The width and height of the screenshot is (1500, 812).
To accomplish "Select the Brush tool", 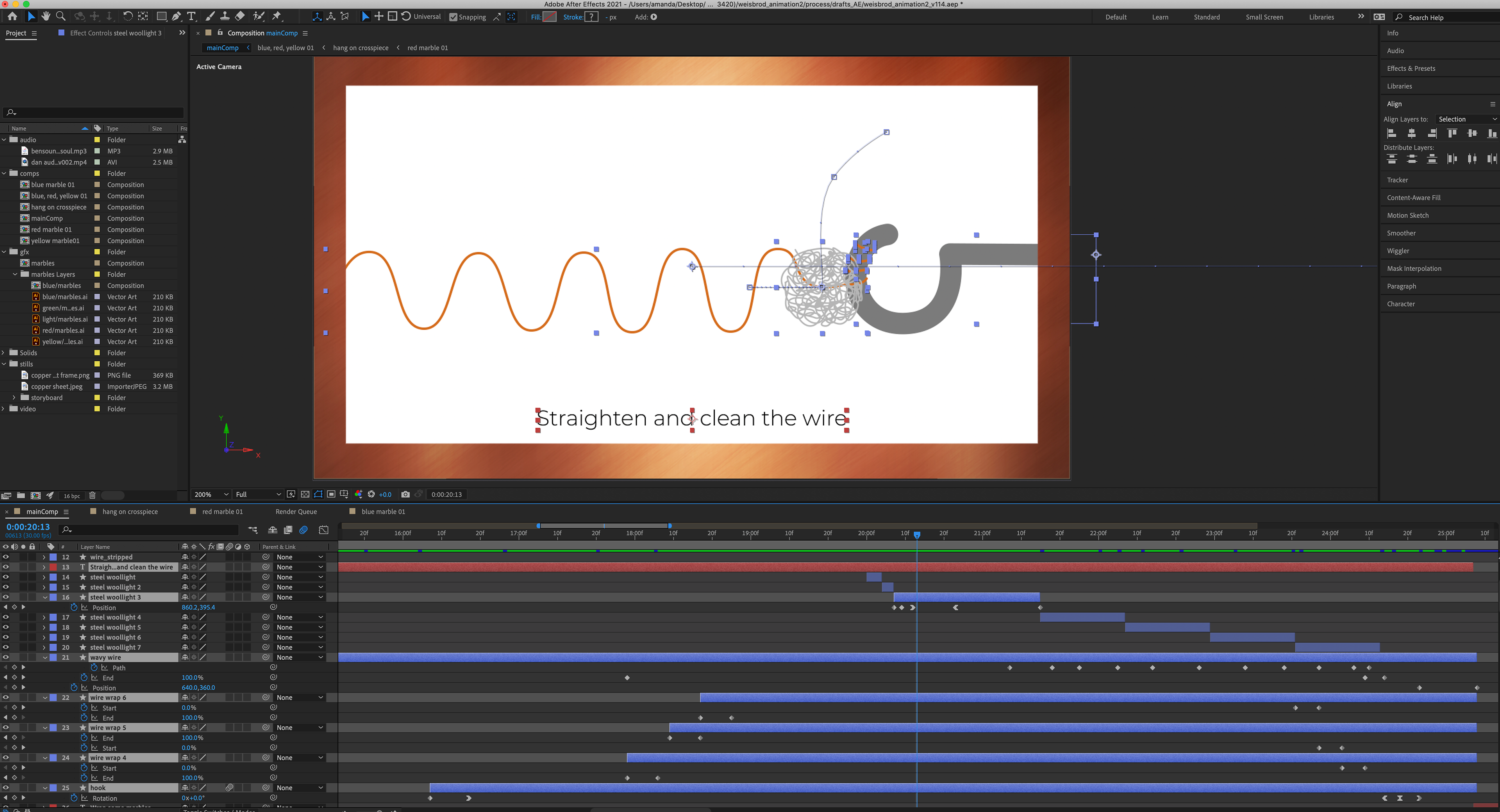I will click(x=210, y=16).
